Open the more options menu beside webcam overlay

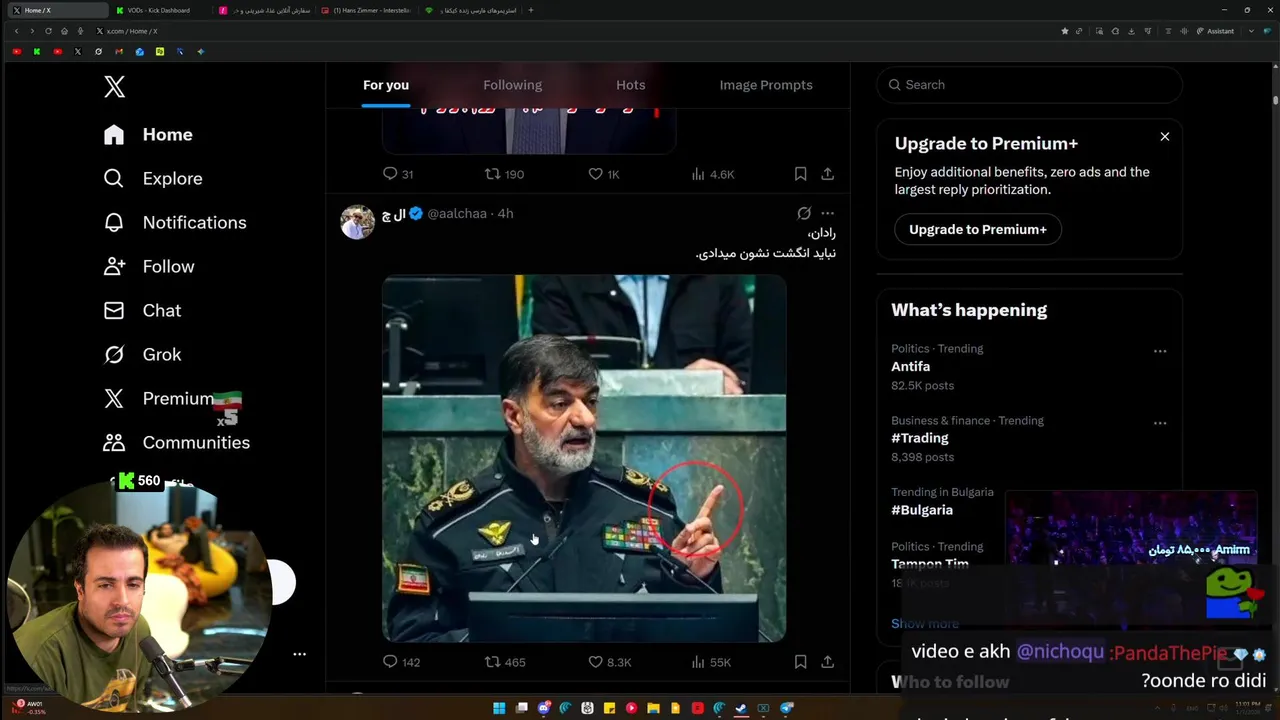click(x=299, y=654)
